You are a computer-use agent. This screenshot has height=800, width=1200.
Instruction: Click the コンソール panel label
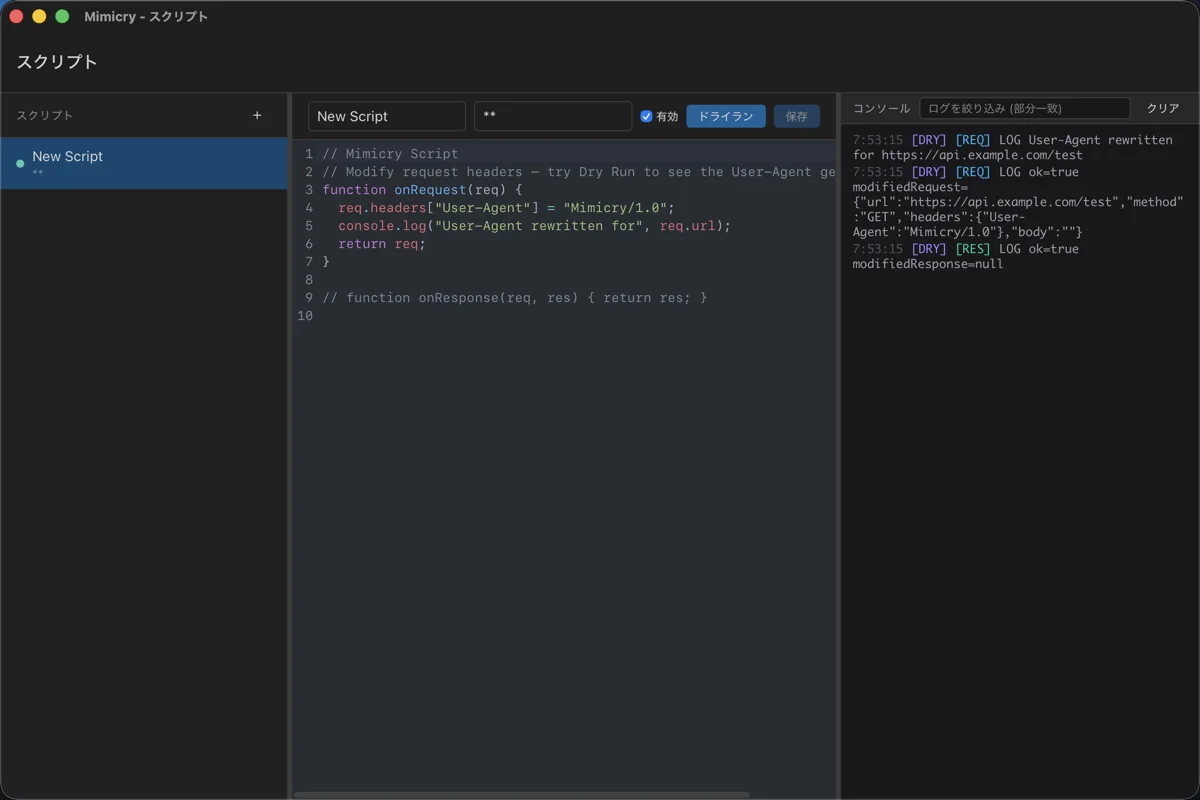[x=881, y=108]
